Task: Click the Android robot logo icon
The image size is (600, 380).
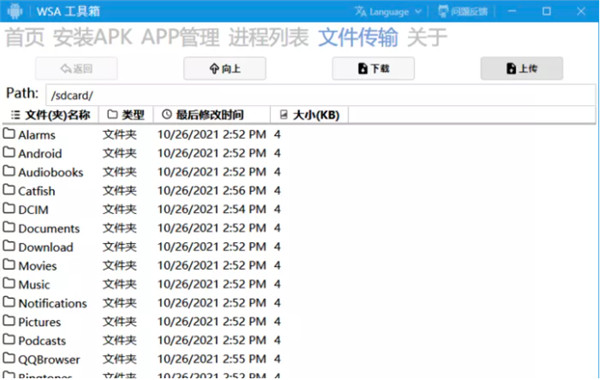Action: pos(15,11)
